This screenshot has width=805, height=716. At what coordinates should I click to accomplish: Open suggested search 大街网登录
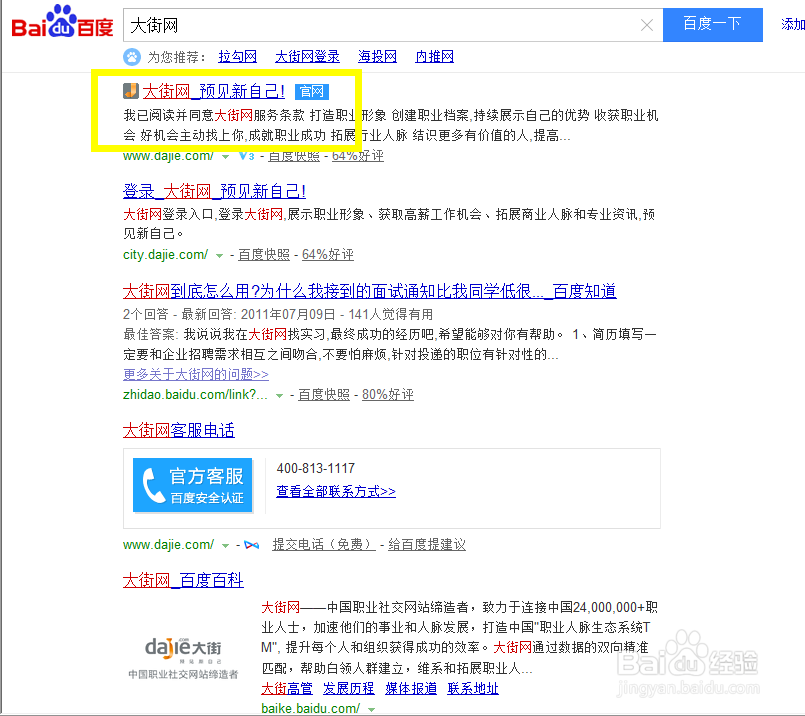click(307, 56)
